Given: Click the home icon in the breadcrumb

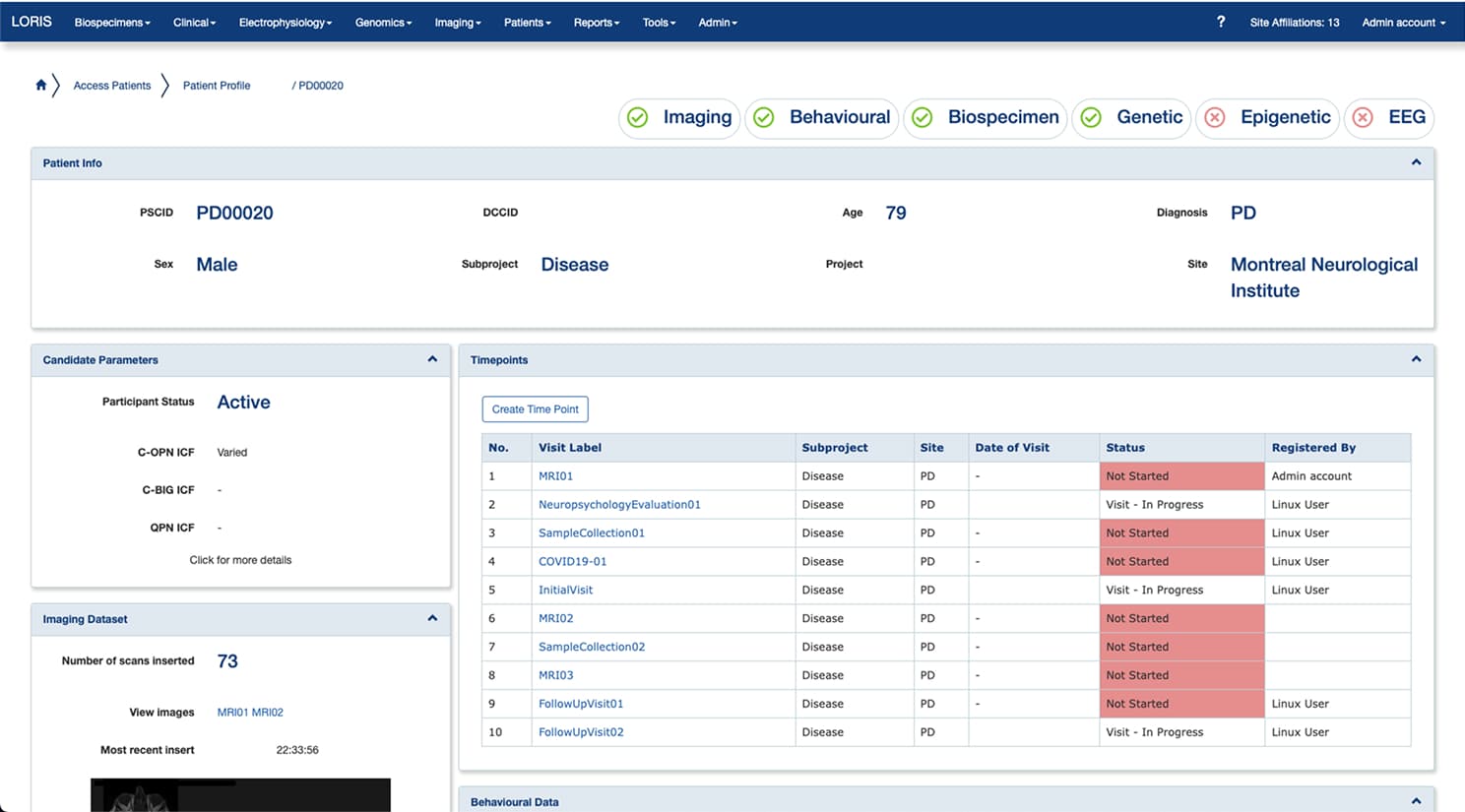Looking at the screenshot, I should pos(40,85).
